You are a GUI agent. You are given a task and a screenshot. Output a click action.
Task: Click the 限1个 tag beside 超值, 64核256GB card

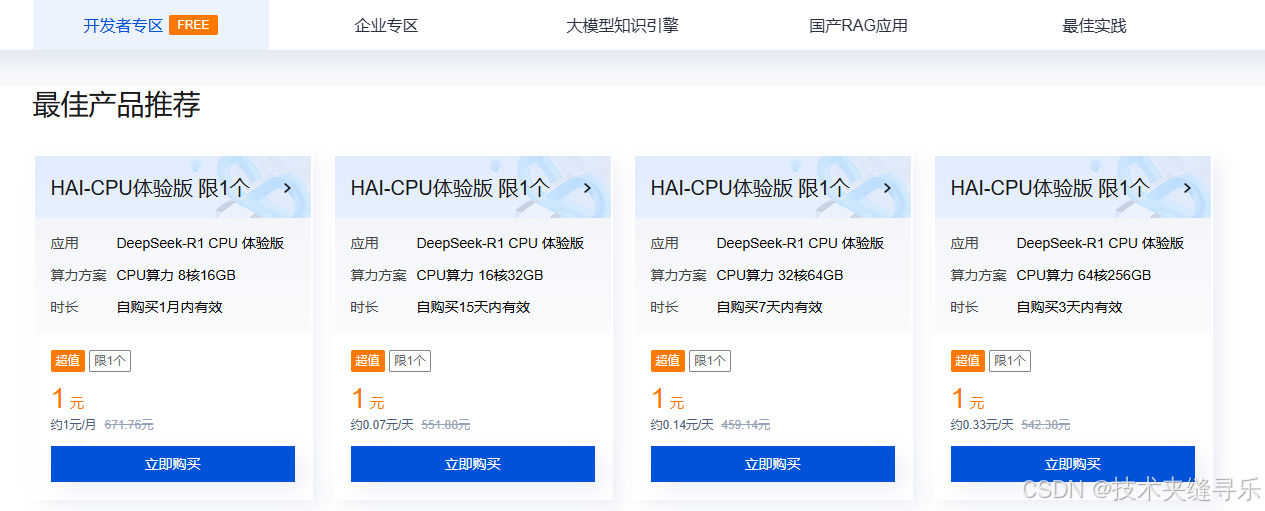[x=1010, y=361]
